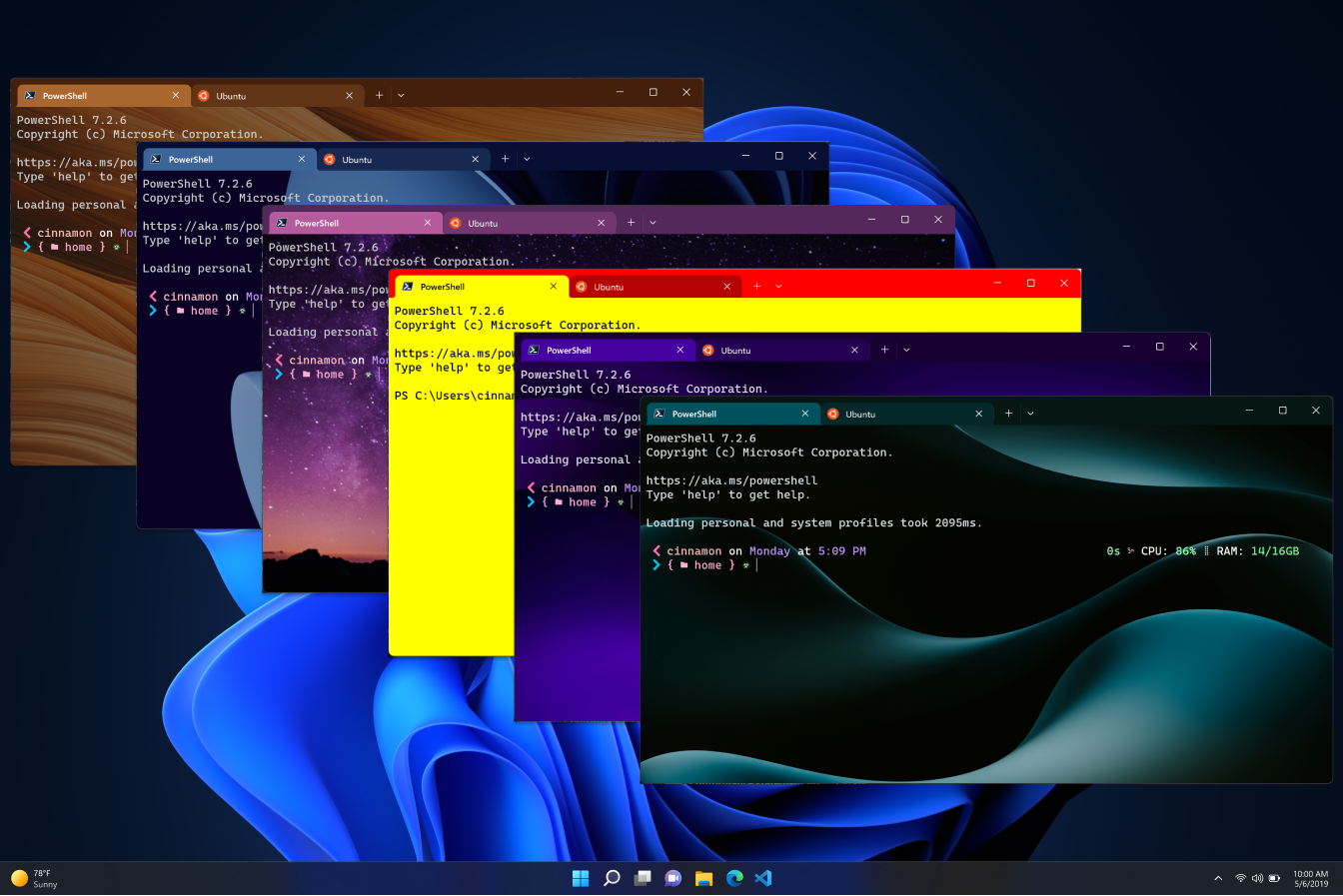Click the PowerShell shield icon on the frontmost tab

[661, 414]
